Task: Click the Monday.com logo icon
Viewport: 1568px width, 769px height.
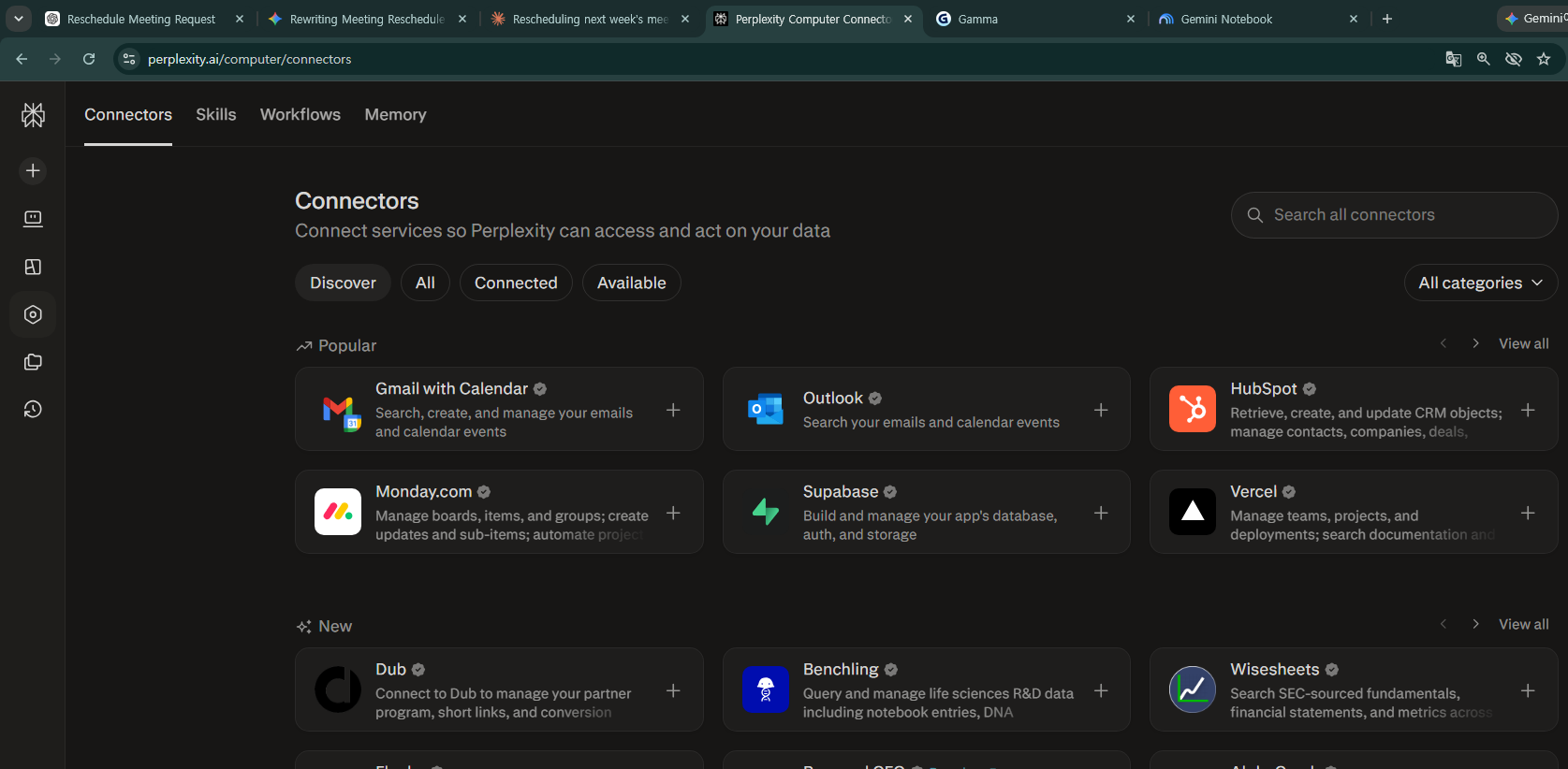Action: tap(338, 512)
